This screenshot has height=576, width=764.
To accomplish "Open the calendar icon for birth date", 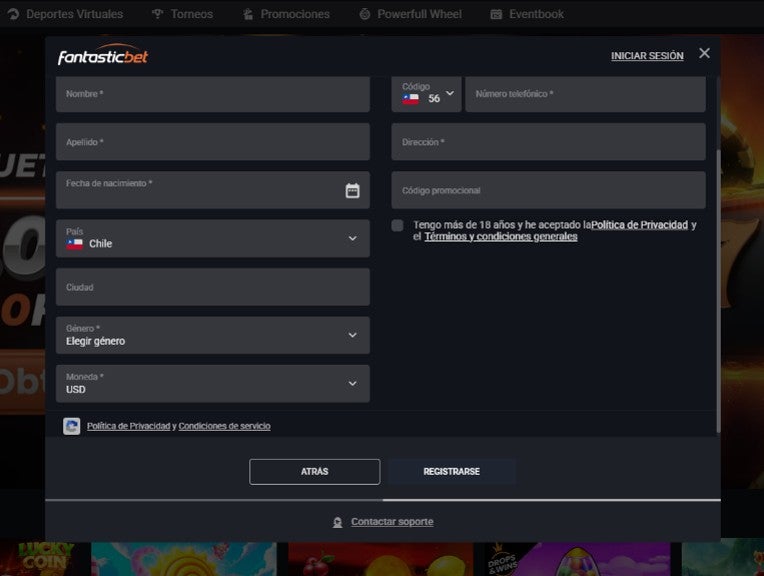I will [x=352, y=191].
